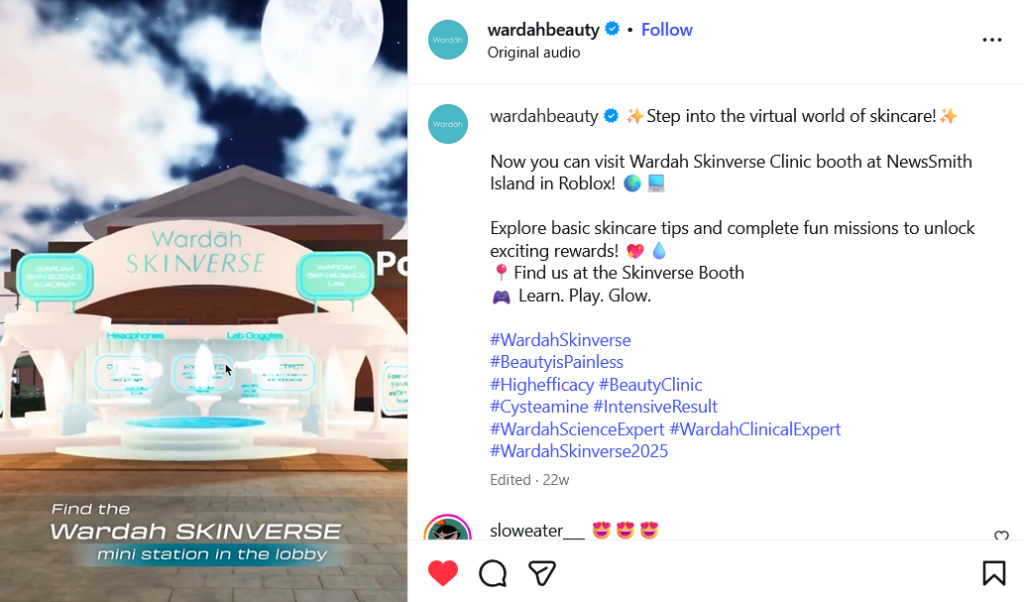The image size is (1024, 602).
Task: Unlike the post using the red heart
Action: pyautogui.click(x=443, y=573)
